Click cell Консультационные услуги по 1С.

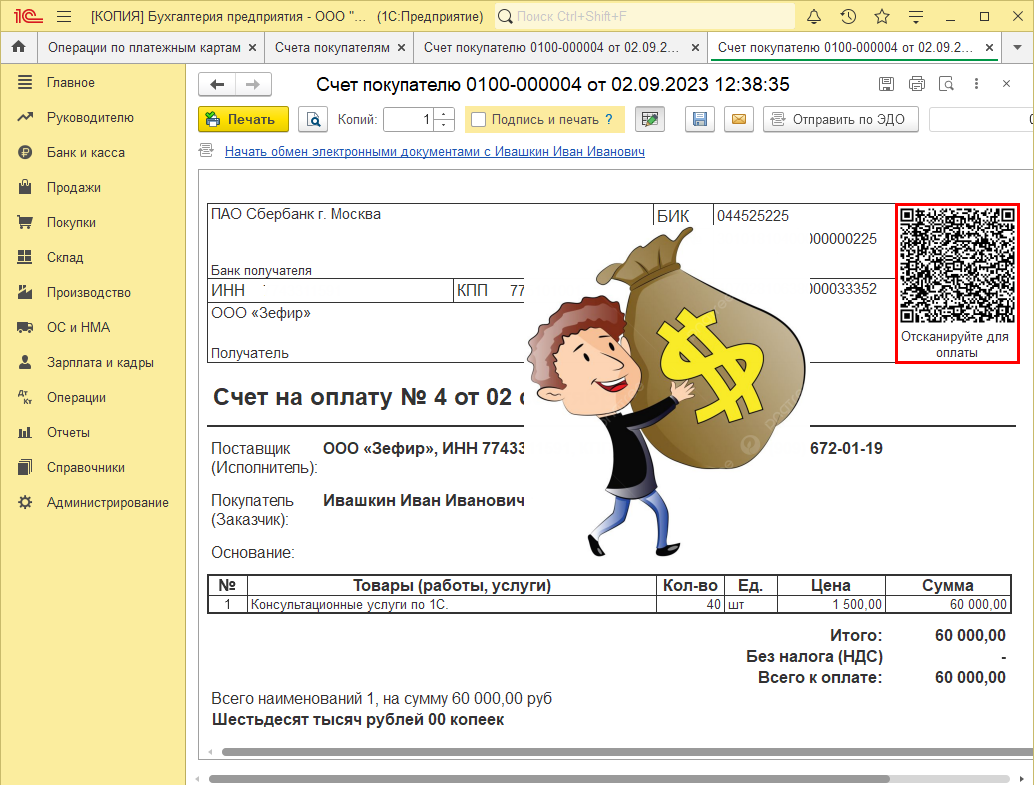click(x=452, y=604)
